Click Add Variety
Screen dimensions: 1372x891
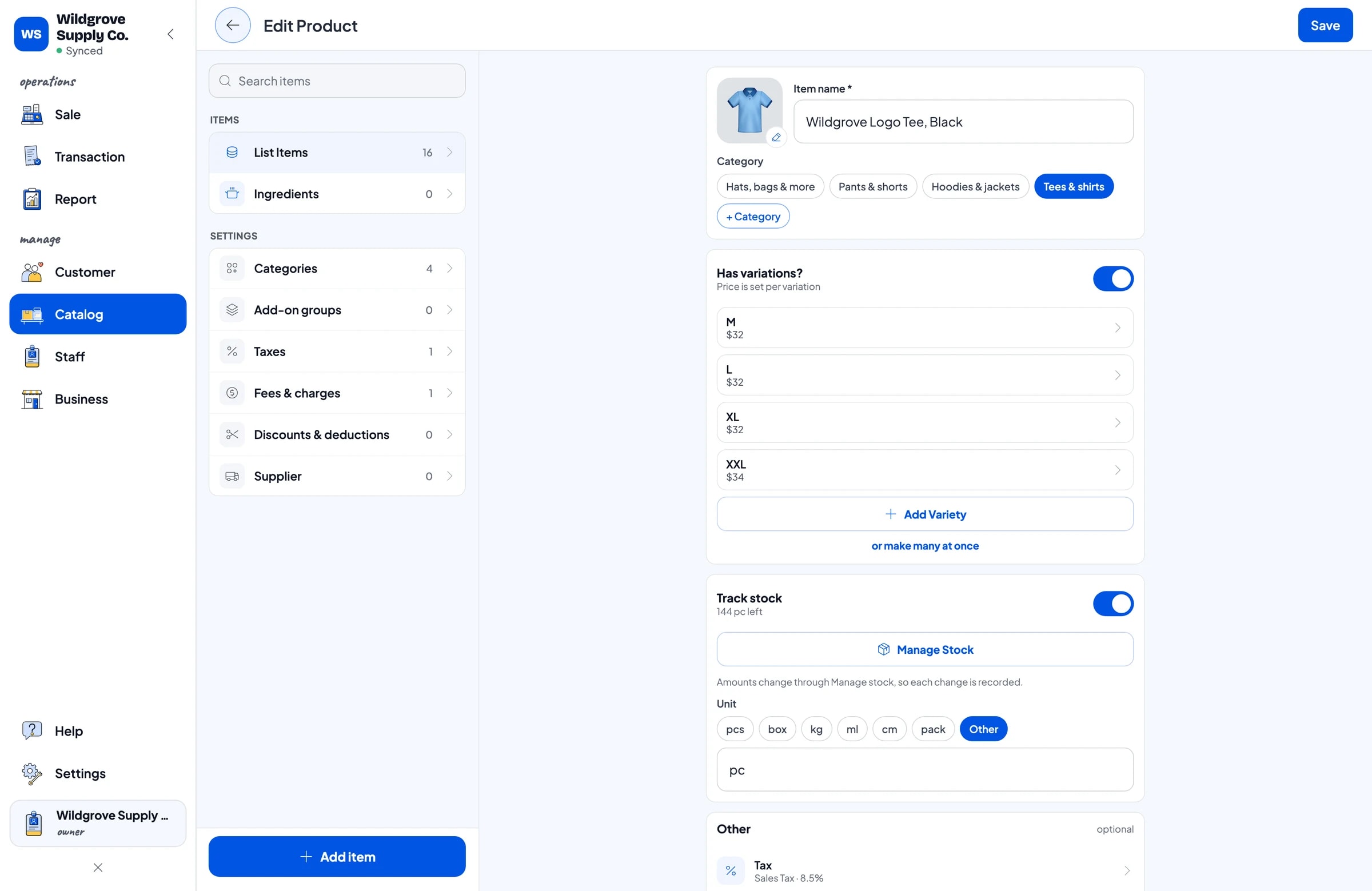924,514
